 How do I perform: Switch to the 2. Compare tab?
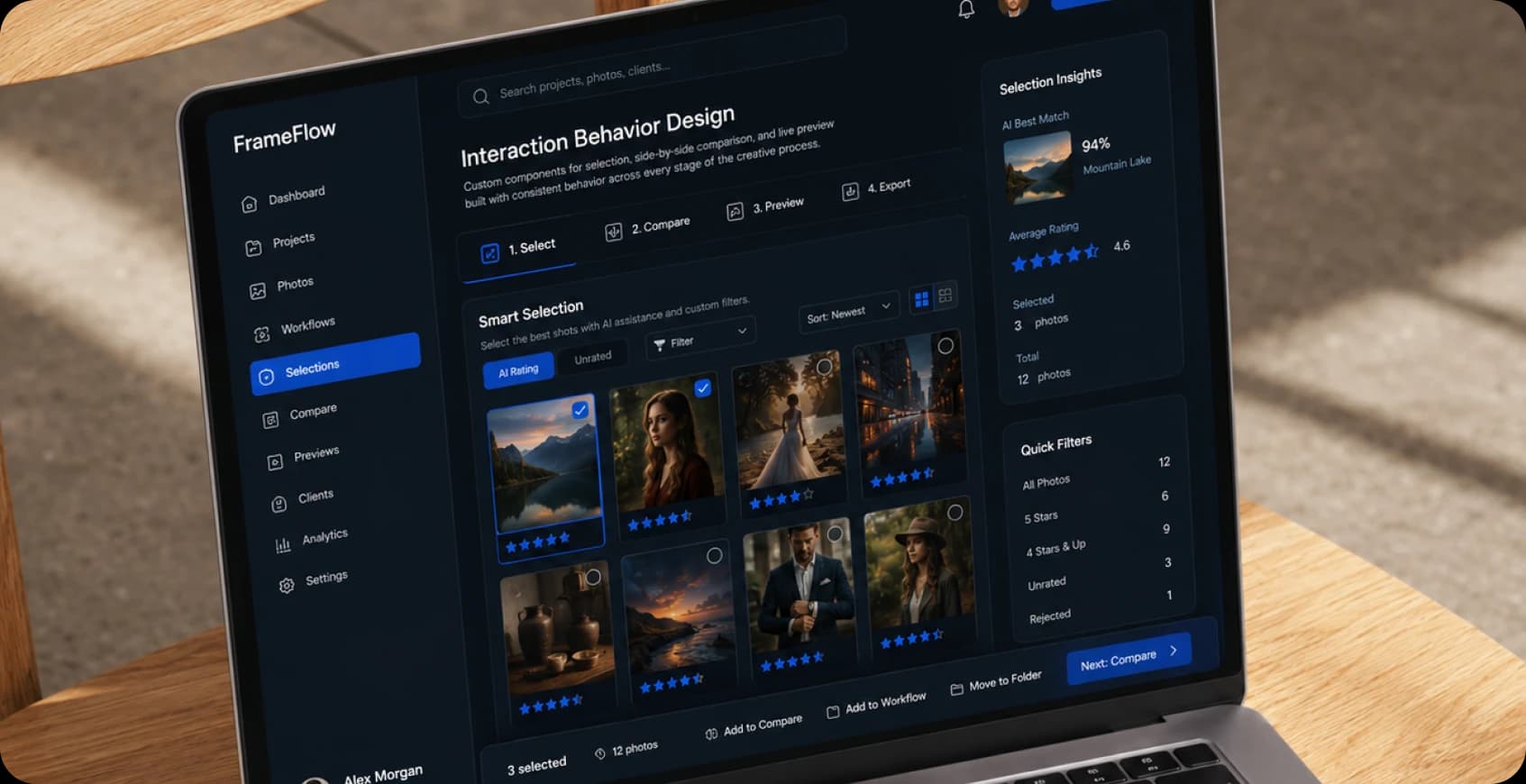point(648,227)
